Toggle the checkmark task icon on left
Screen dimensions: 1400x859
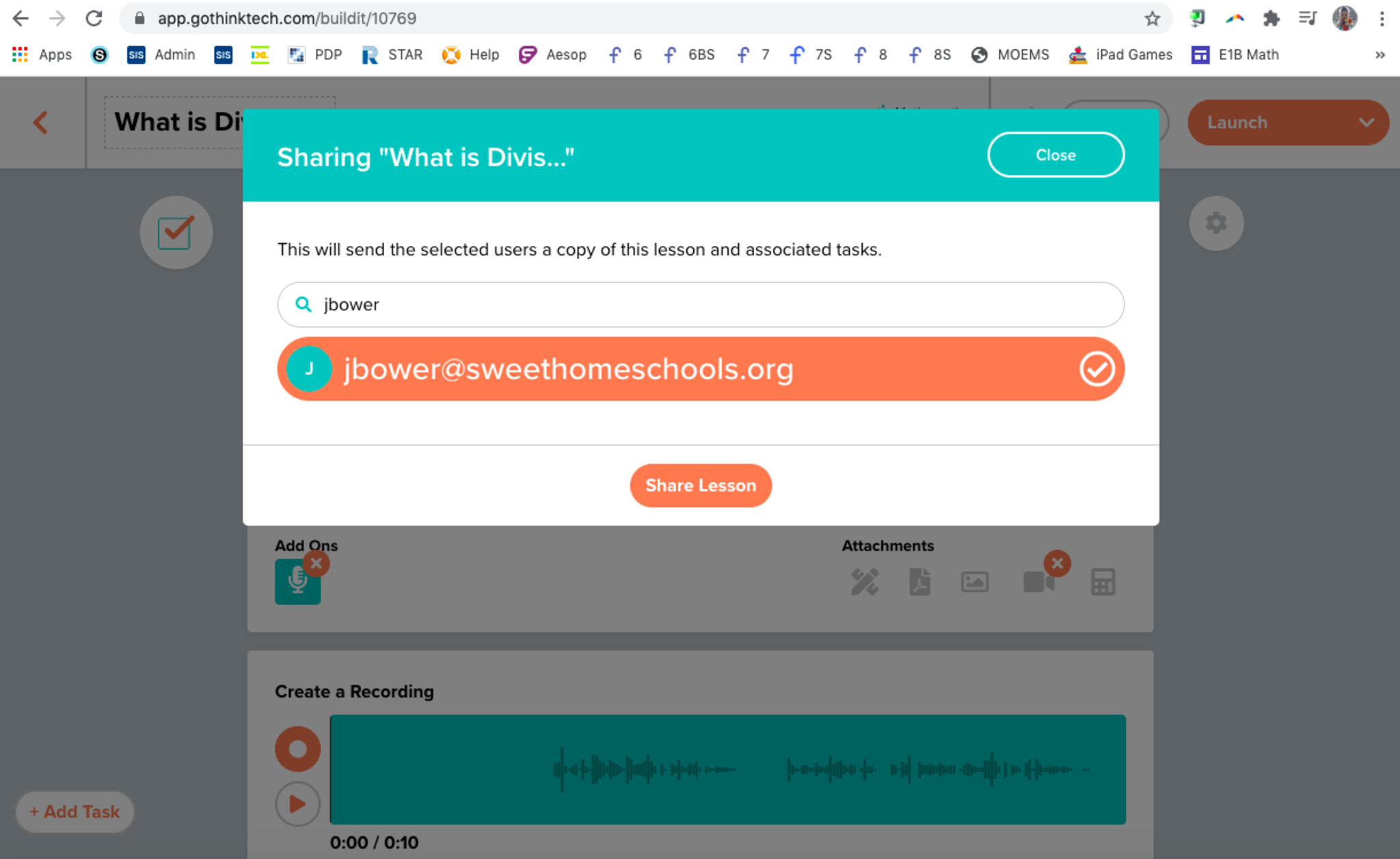tap(176, 232)
